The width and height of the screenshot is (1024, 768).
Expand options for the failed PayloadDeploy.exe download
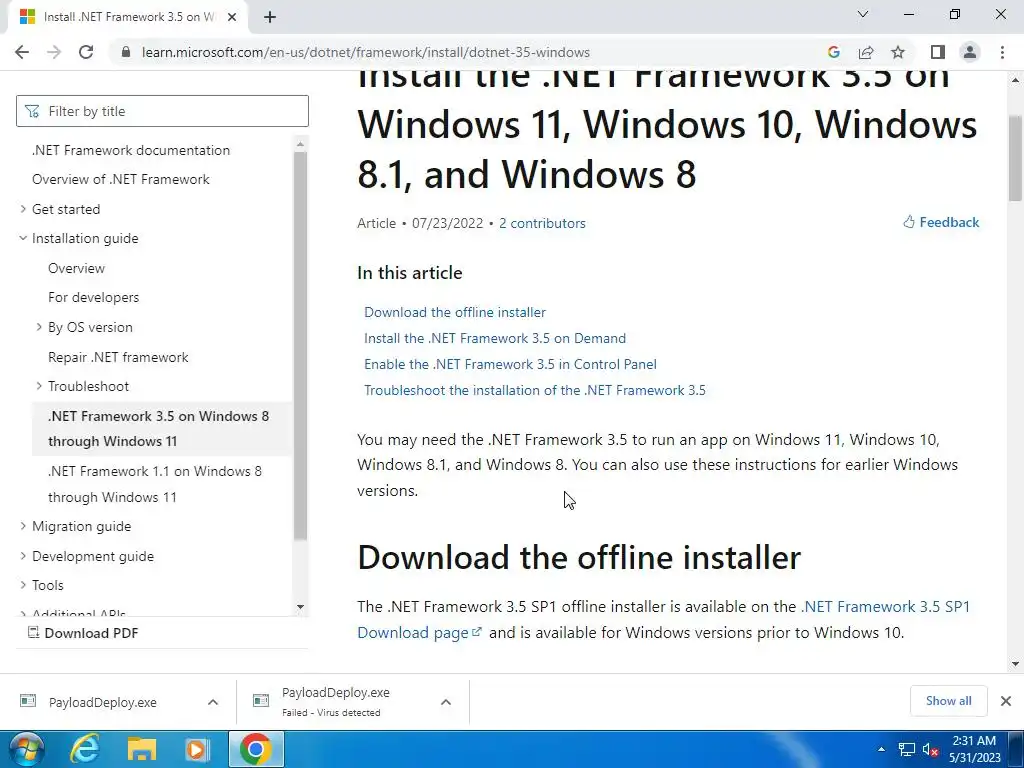[x=446, y=702]
